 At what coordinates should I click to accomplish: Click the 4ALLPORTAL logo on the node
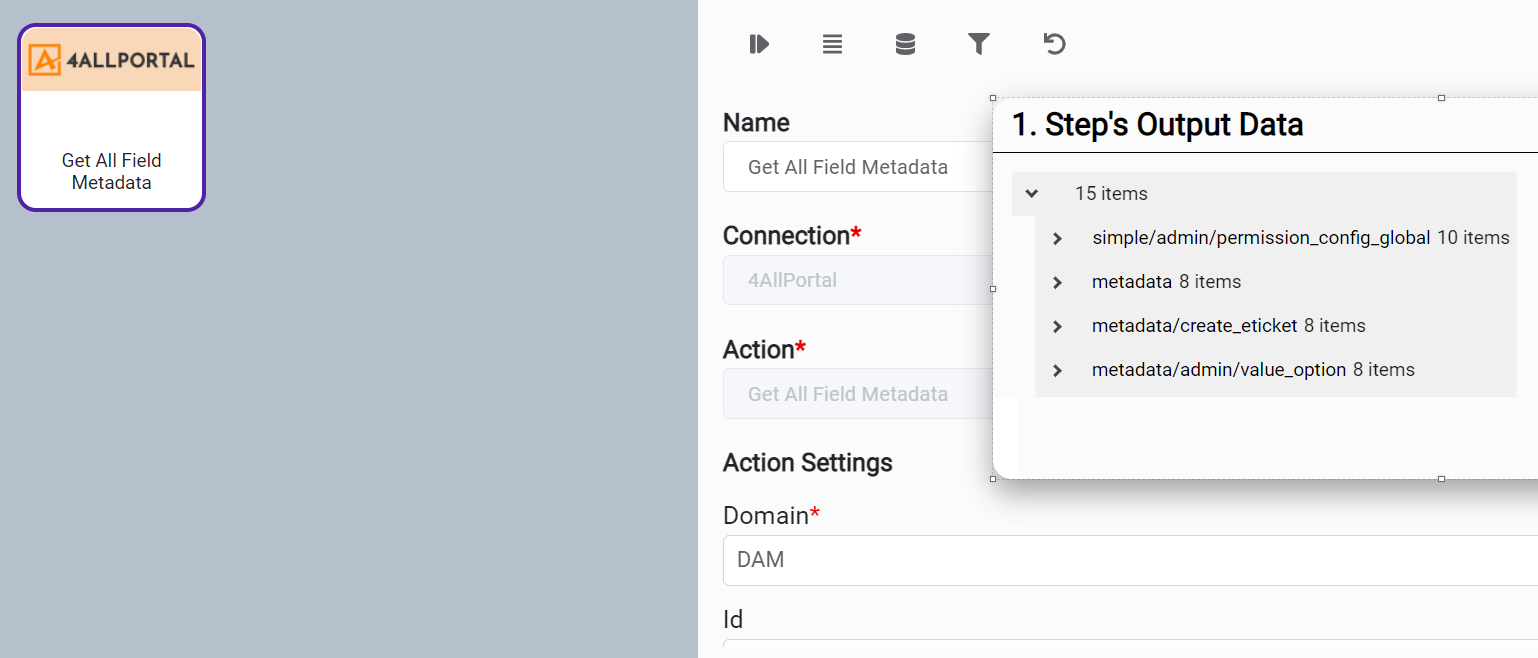pyautogui.click(x=112, y=60)
